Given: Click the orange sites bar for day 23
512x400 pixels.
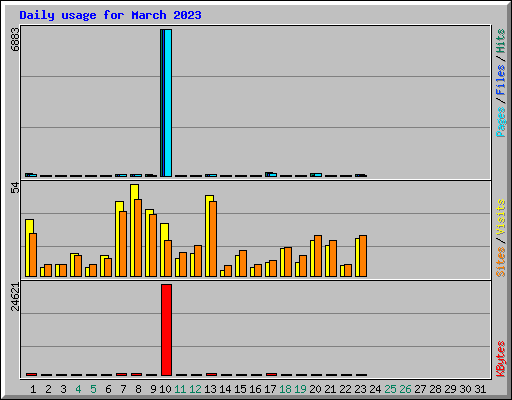Looking at the screenshot, I should pos(363,256).
